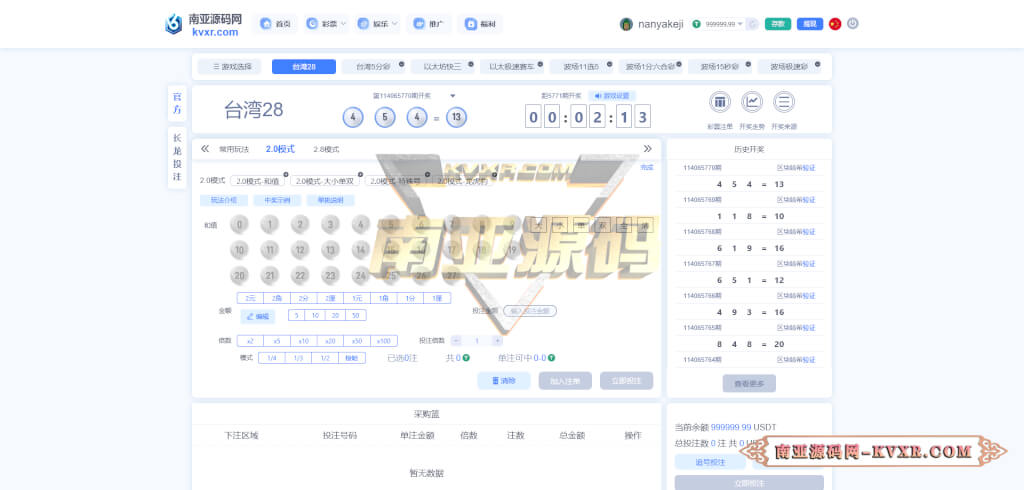1024x490 pixels.
Task: Expand the 娱乐 navigation dropdown
Action: (x=378, y=24)
